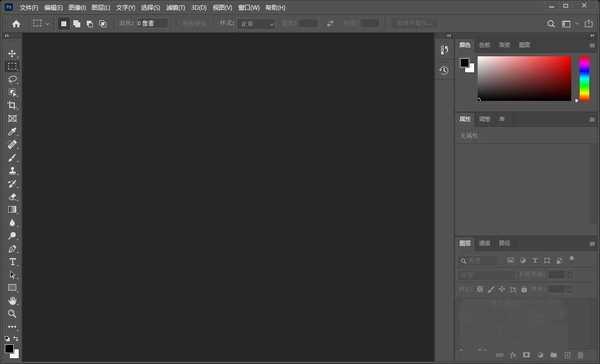Select the Gradient tool

pyautogui.click(x=12, y=210)
